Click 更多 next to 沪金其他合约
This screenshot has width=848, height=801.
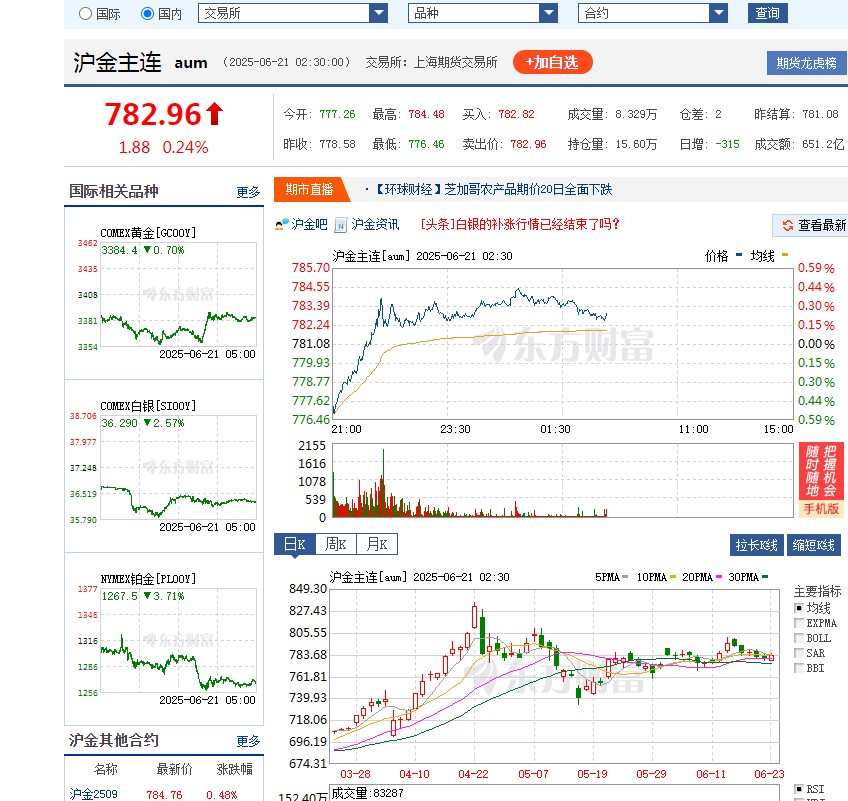[x=248, y=741]
